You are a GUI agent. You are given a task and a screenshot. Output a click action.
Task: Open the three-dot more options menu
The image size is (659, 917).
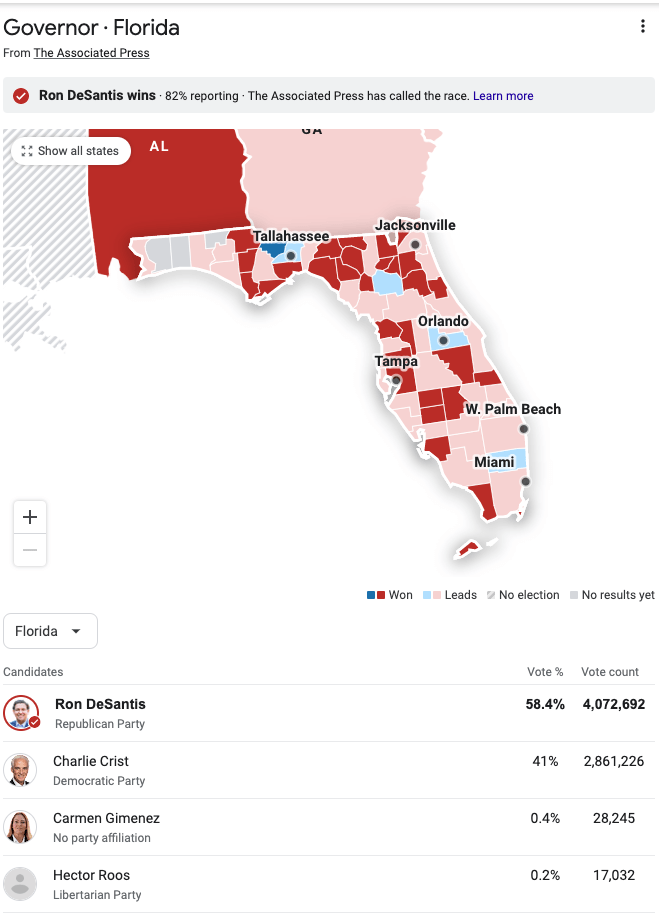pos(642,27)
